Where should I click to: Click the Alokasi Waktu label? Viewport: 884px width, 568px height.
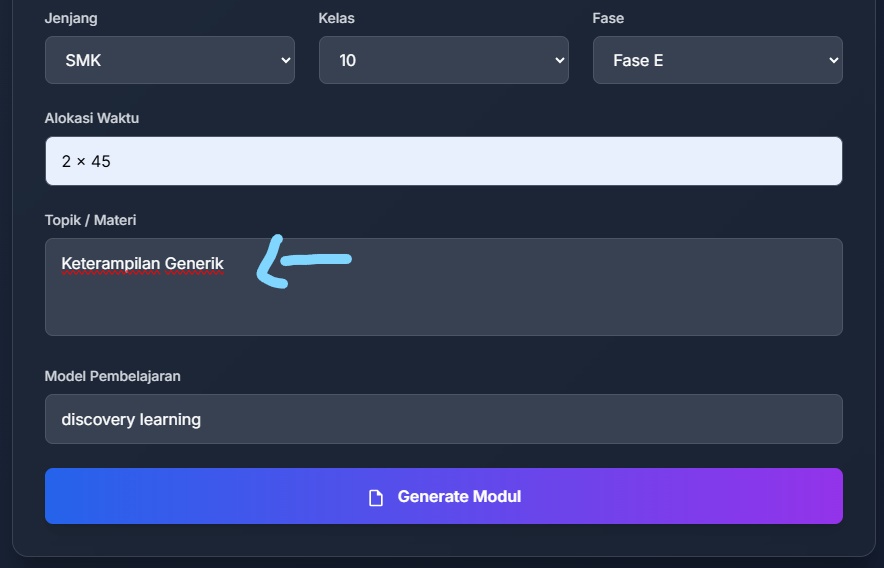click(x=92, y=118)
